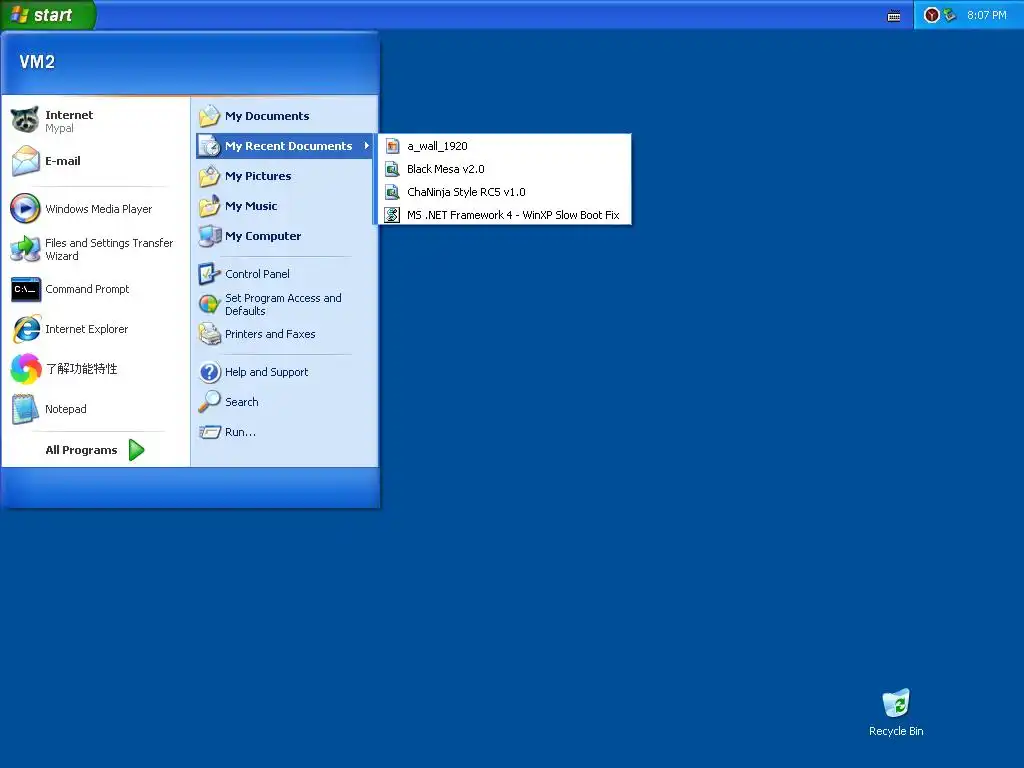Click the Help and Support question mark icon

[210, 372]
